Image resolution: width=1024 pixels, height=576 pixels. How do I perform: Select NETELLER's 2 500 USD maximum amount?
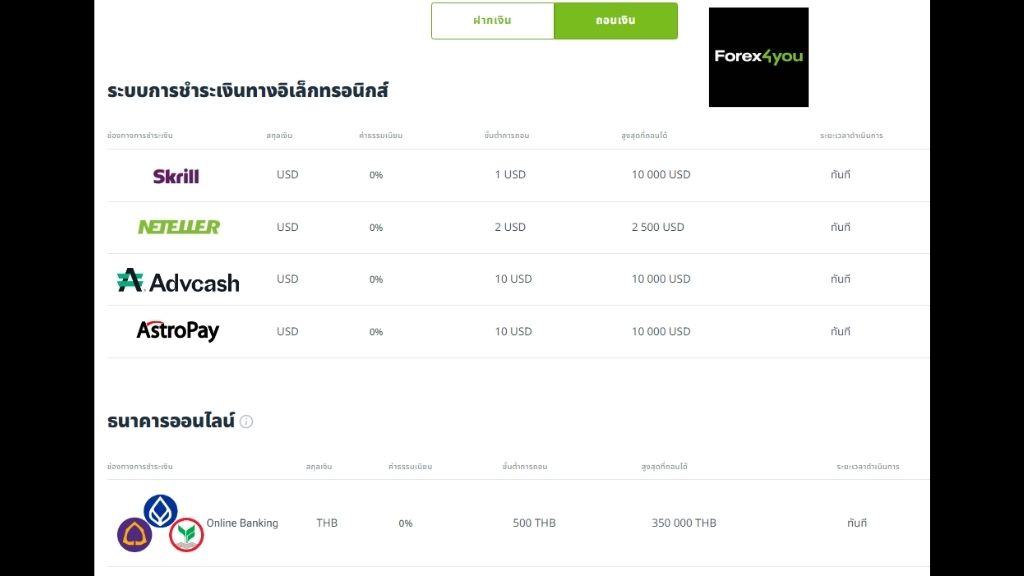pyautogui.click(x=658, y=227)
